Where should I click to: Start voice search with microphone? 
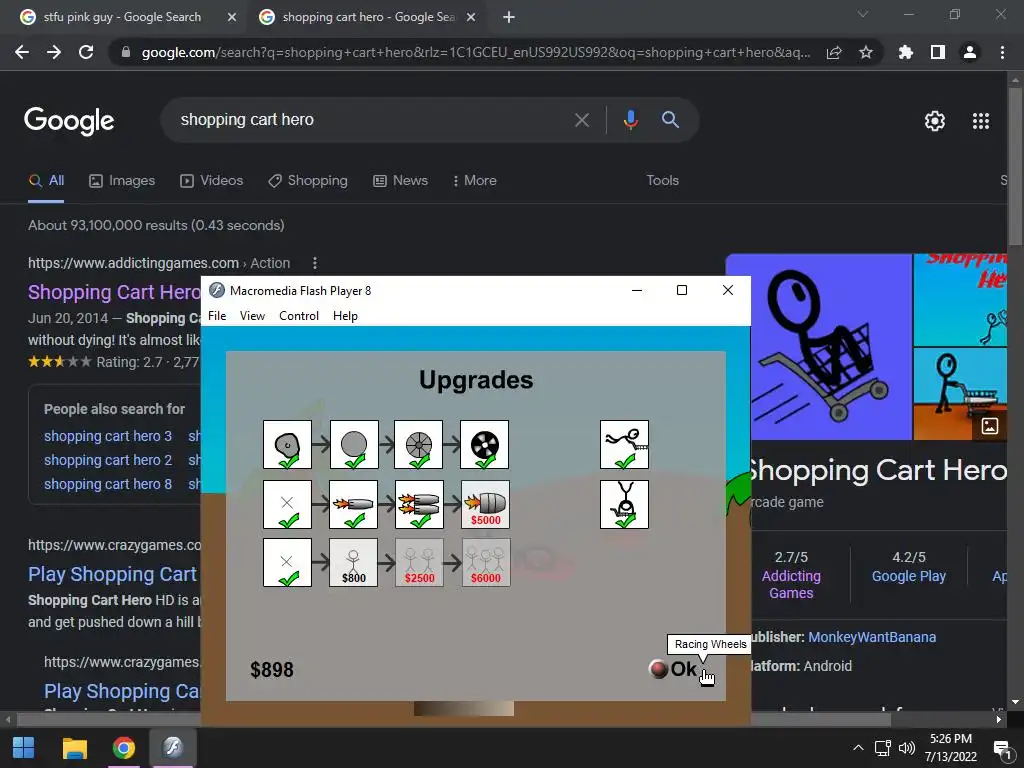[630, 120]
